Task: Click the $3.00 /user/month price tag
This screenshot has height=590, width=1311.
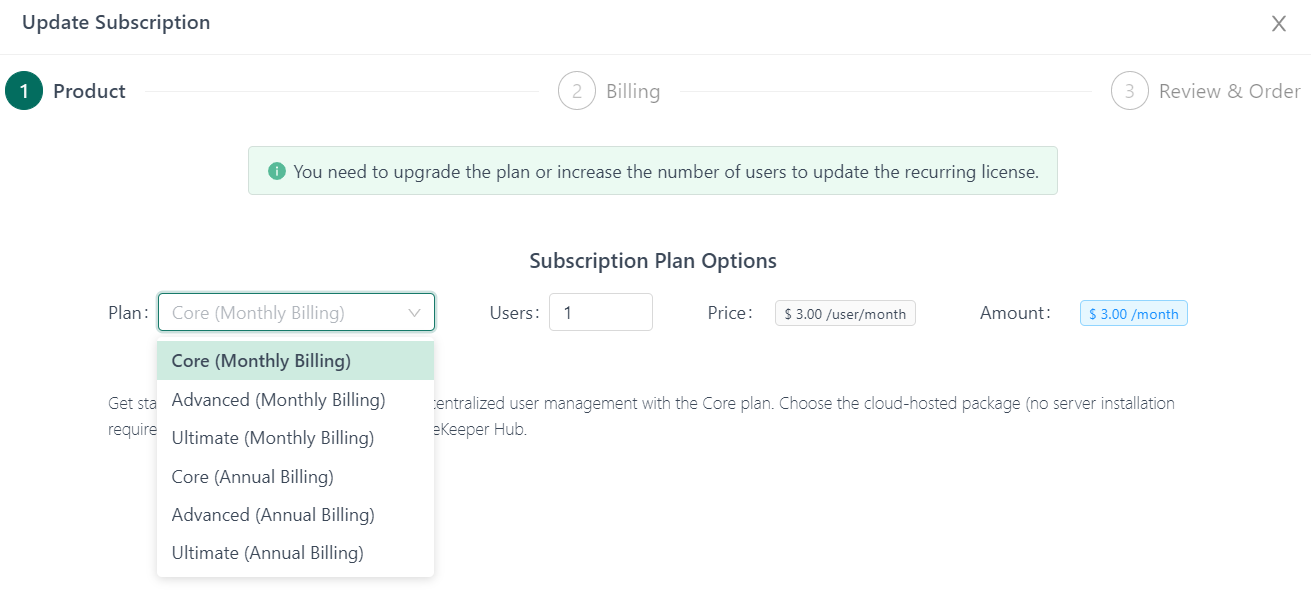Action: point(845,314)
